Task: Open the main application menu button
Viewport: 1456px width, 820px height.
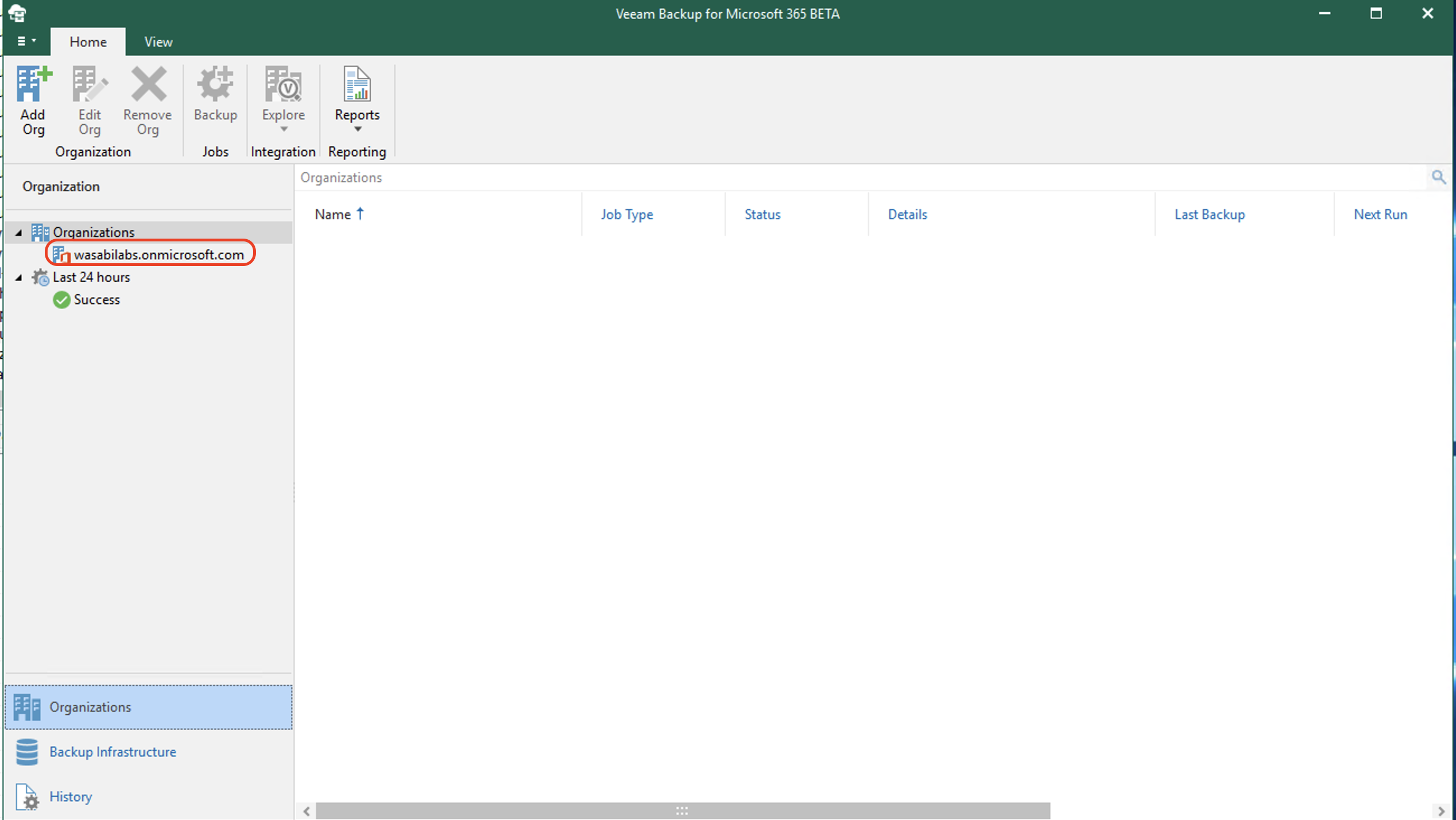Action: (x=26, y=41)
